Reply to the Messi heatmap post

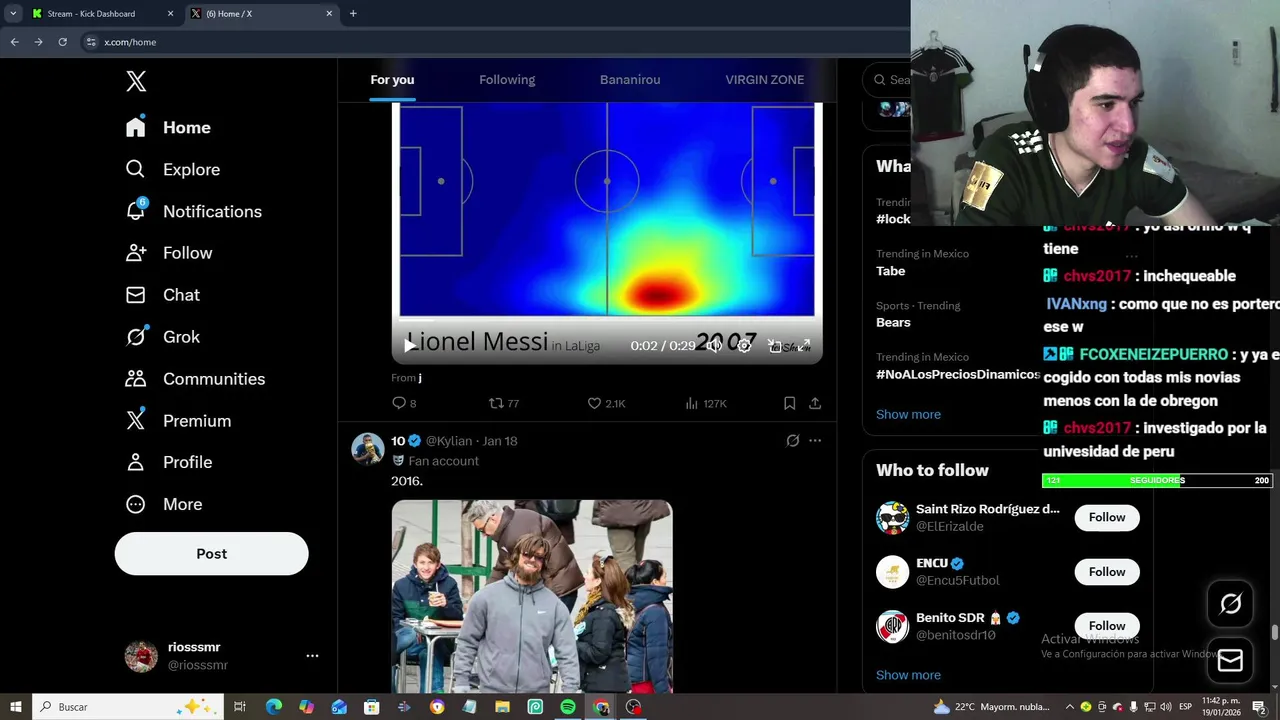pyautogui.click(x=404, y=403)
